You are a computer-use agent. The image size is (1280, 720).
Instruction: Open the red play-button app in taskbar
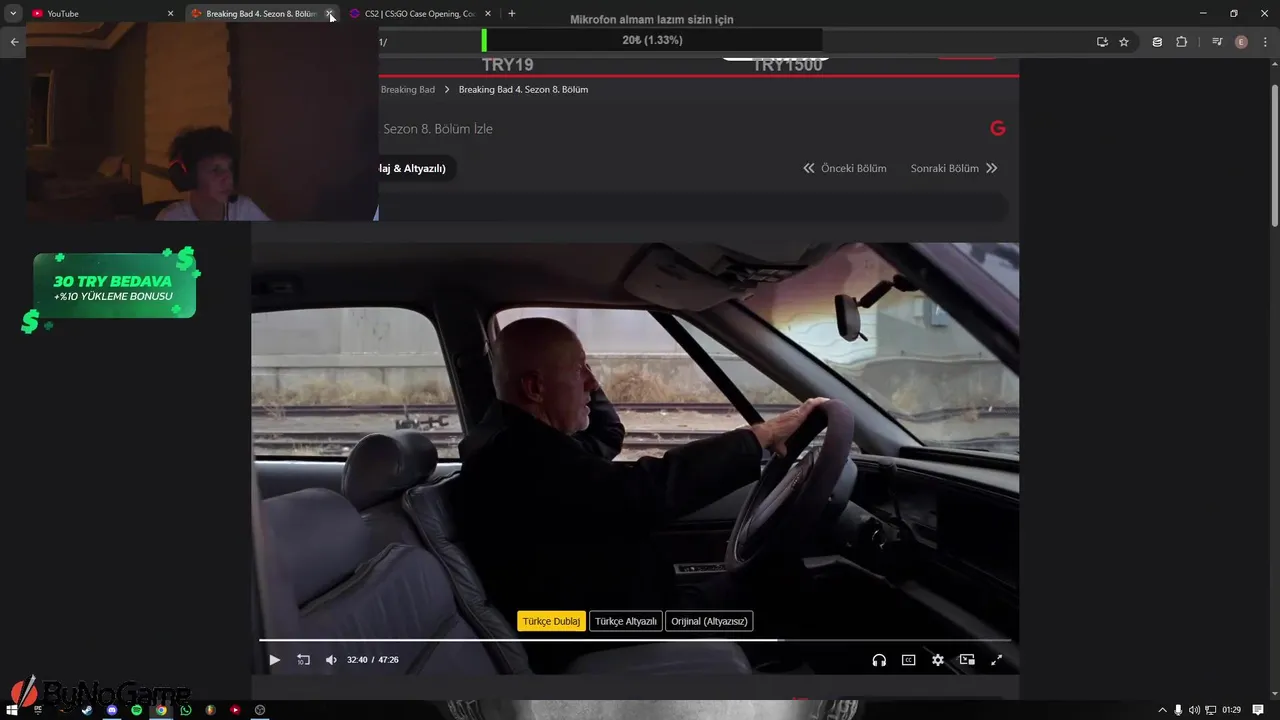pyautogui.click(x=235, y=710)
